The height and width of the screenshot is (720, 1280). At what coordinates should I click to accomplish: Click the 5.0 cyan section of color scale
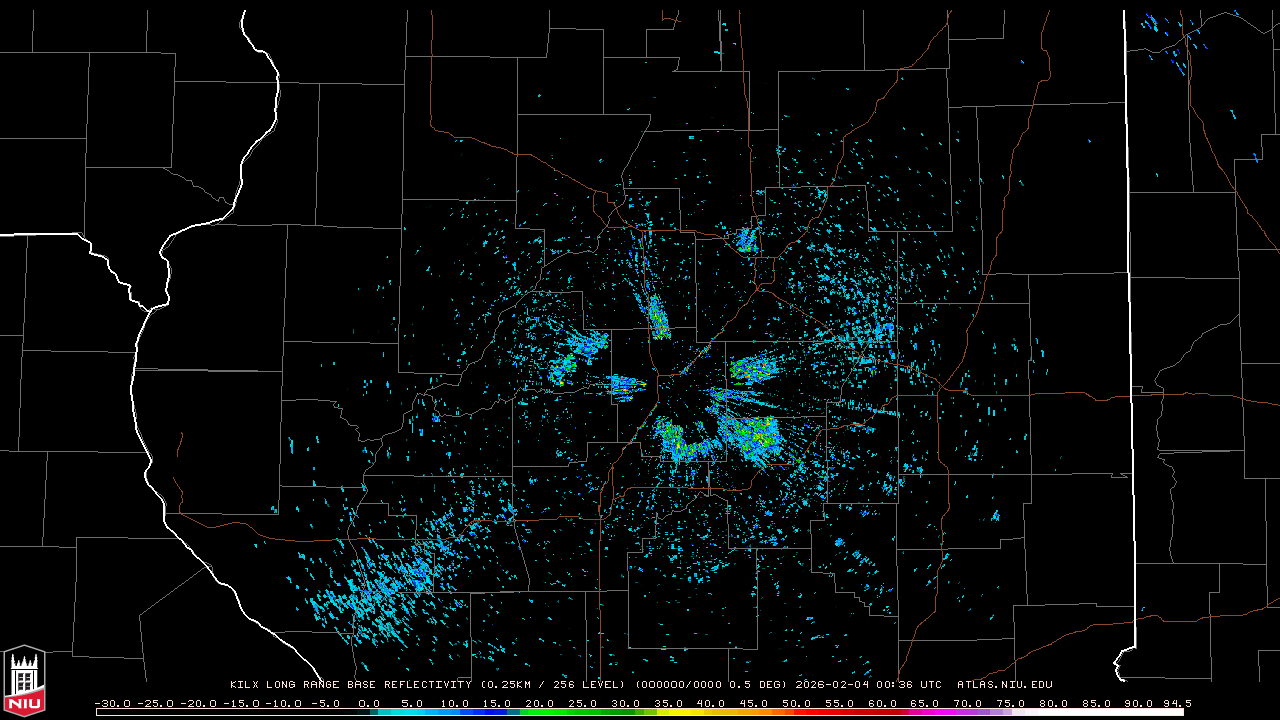[411, 712]
